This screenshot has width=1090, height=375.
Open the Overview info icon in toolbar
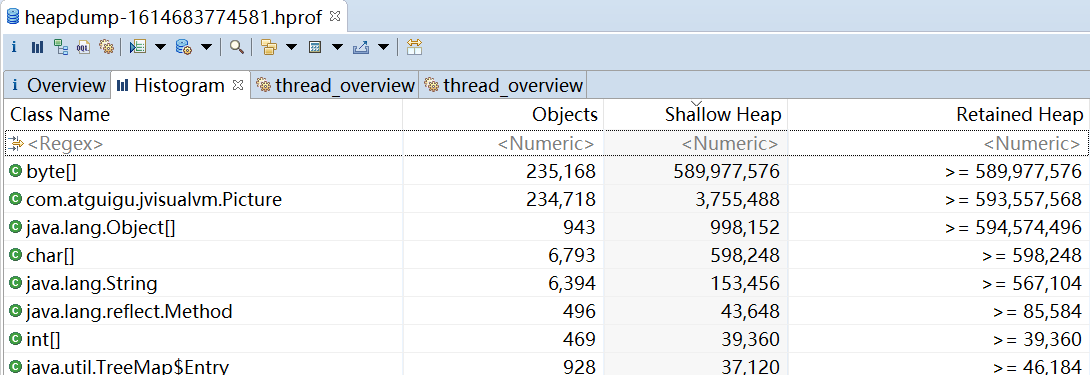pos(14,47)
